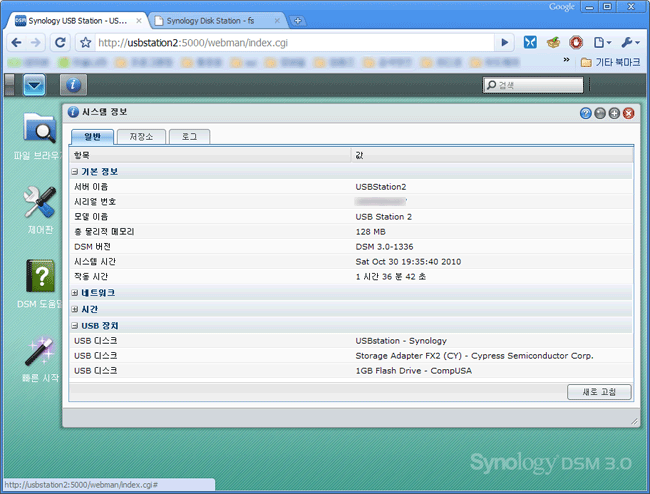This screenshot has width=650, height=494.
Task: Select the 일반 tab
Action: coord(92,137)
